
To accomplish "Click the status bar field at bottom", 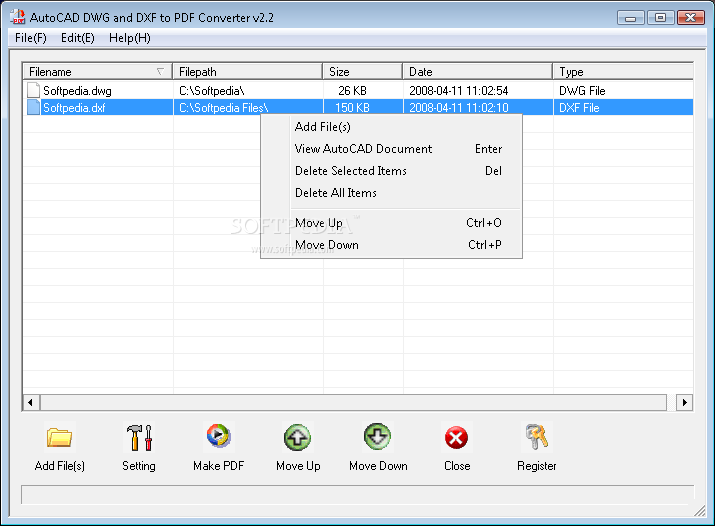I will tap(358, 495).
